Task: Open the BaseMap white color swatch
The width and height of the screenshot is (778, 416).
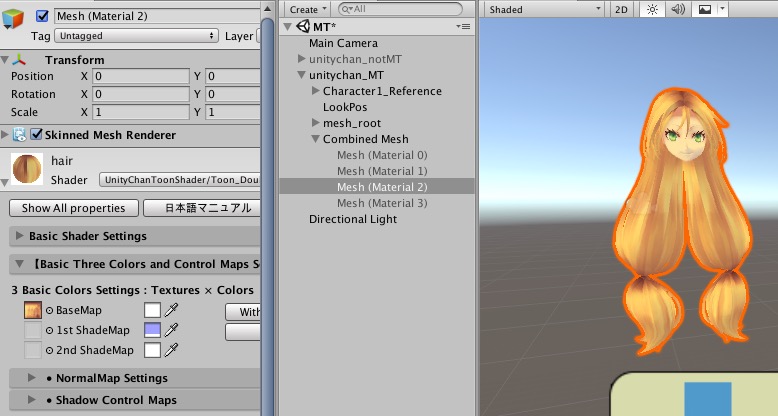Action: pos(152,310)
